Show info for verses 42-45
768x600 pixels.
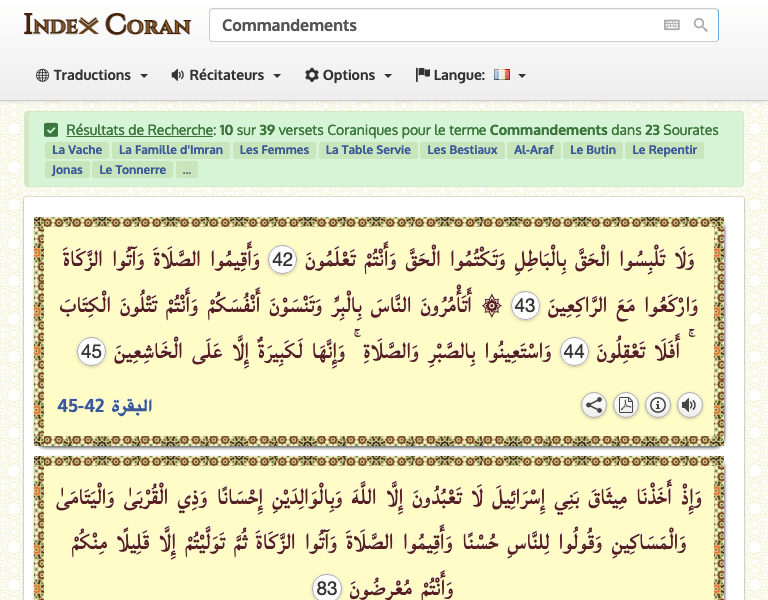(657, 405)
